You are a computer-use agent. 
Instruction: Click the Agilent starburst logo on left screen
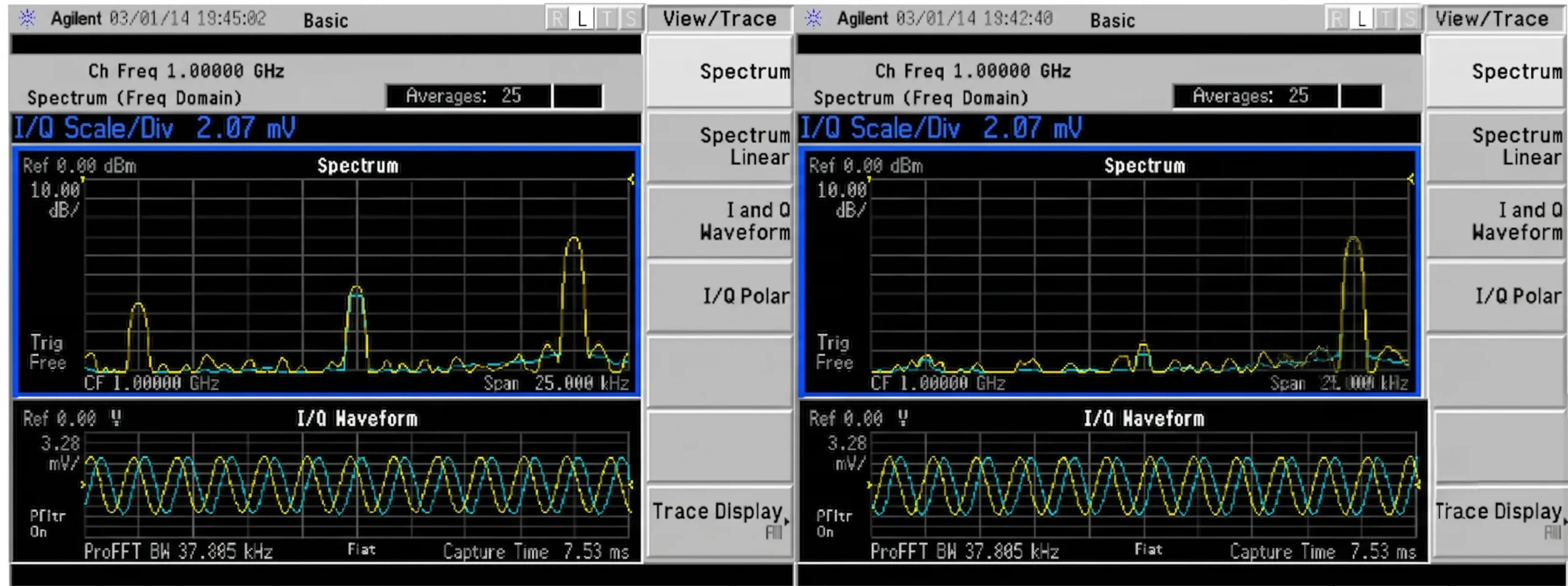coord(27,18)
